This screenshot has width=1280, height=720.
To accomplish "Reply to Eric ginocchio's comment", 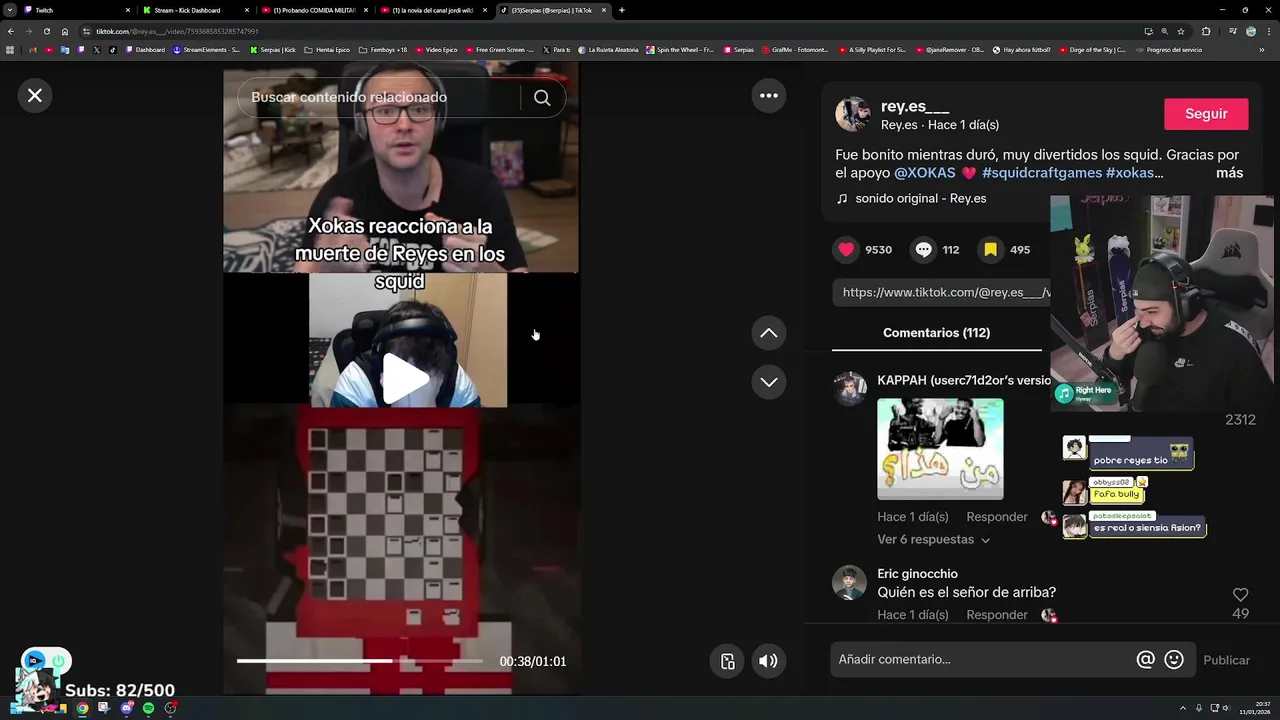I will [x=997, y=615].
